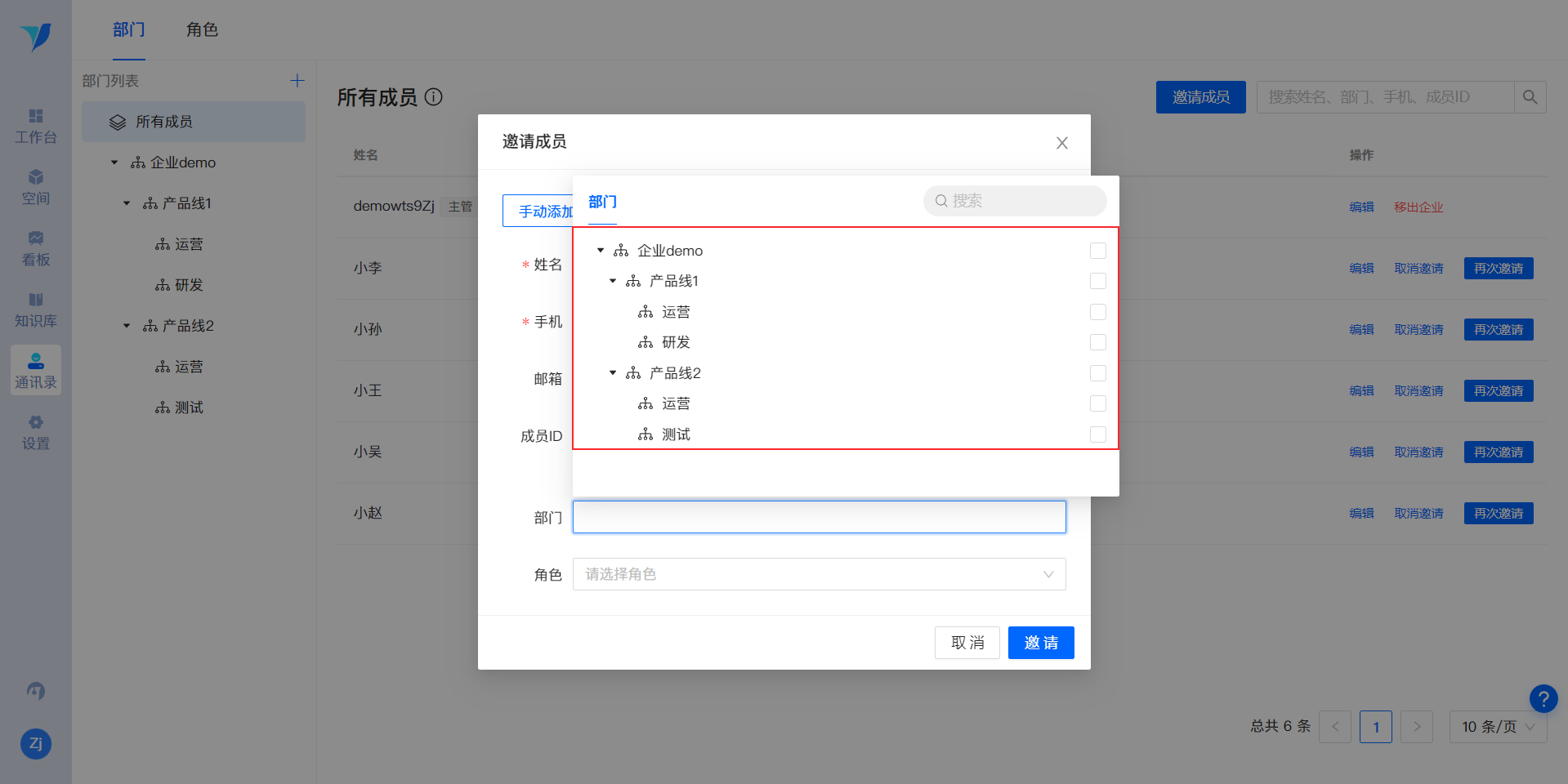
Task: Check the 研发 department checkbox
Action: coord(1098,342)
